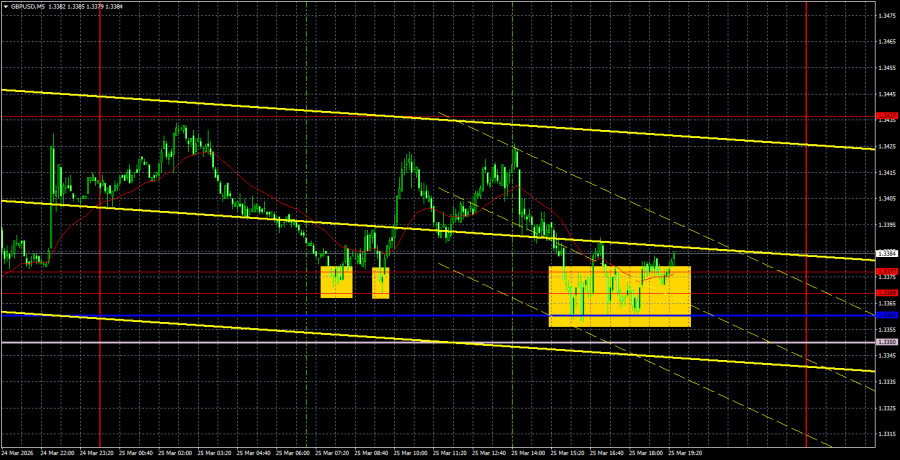Click the 1.3384 current price label

pyautogui.click(x=886, y=254)
